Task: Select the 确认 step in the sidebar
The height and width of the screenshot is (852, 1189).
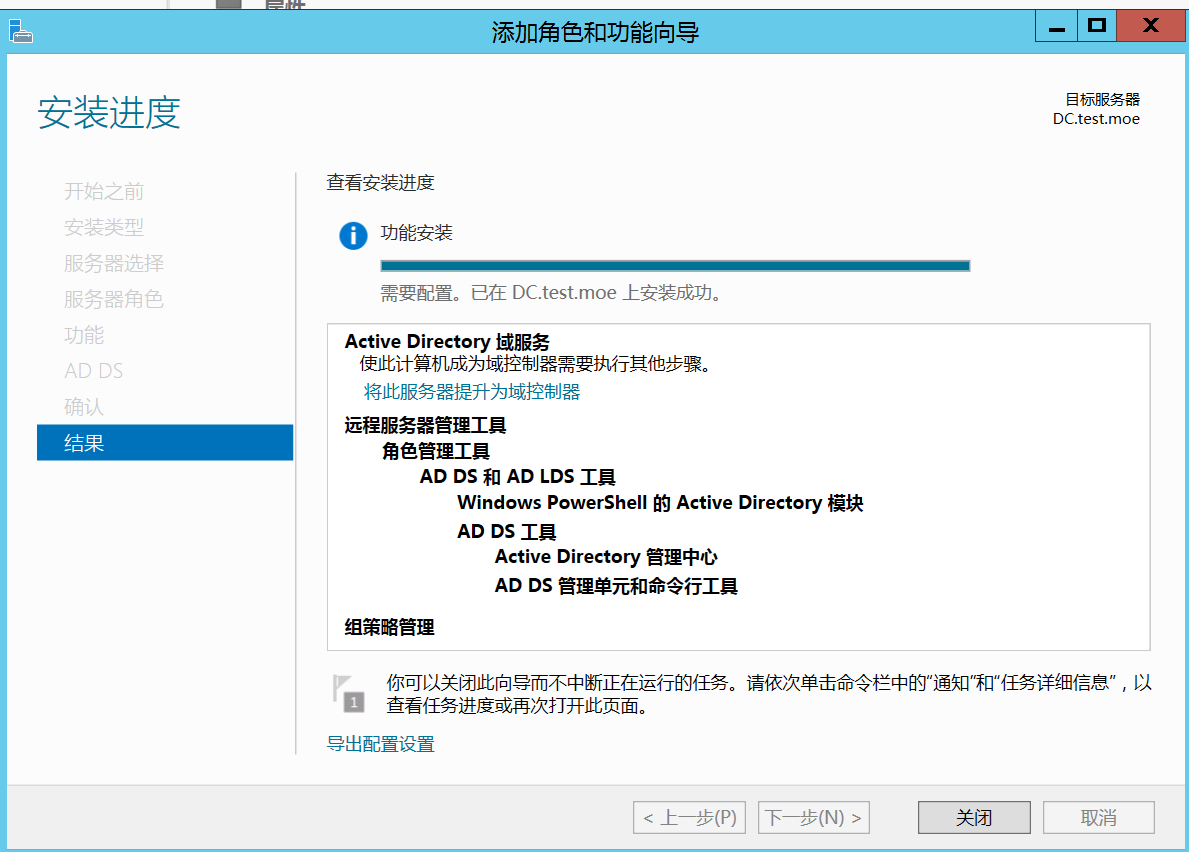Action: point(84,407)
